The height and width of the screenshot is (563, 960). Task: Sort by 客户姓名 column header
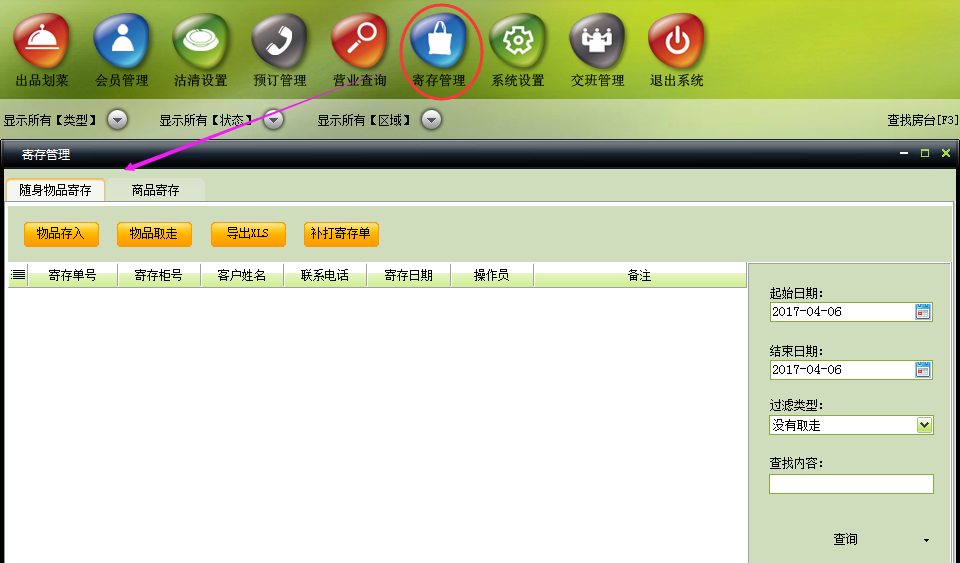pos(242,275)
